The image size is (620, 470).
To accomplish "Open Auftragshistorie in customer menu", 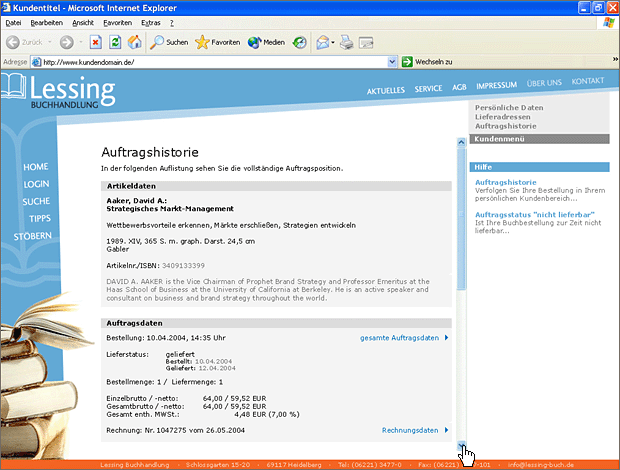I will click(x=505, y=126).
